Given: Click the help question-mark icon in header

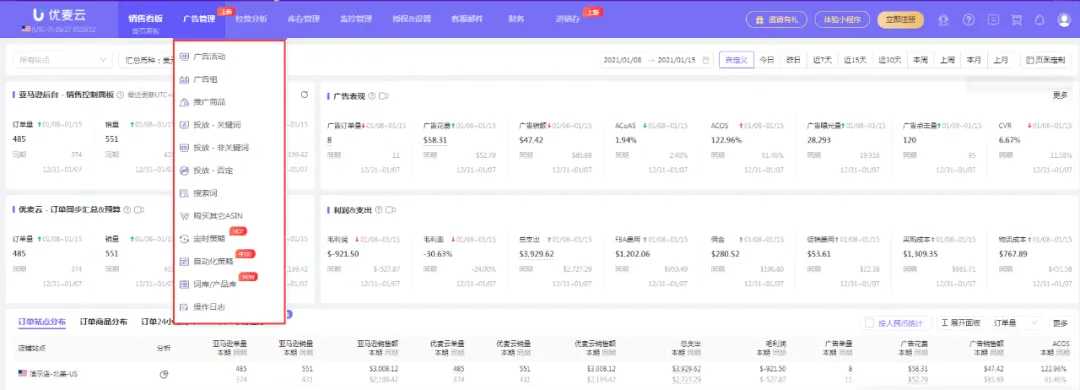Looking at the screenshot, I should pos(968,20).
